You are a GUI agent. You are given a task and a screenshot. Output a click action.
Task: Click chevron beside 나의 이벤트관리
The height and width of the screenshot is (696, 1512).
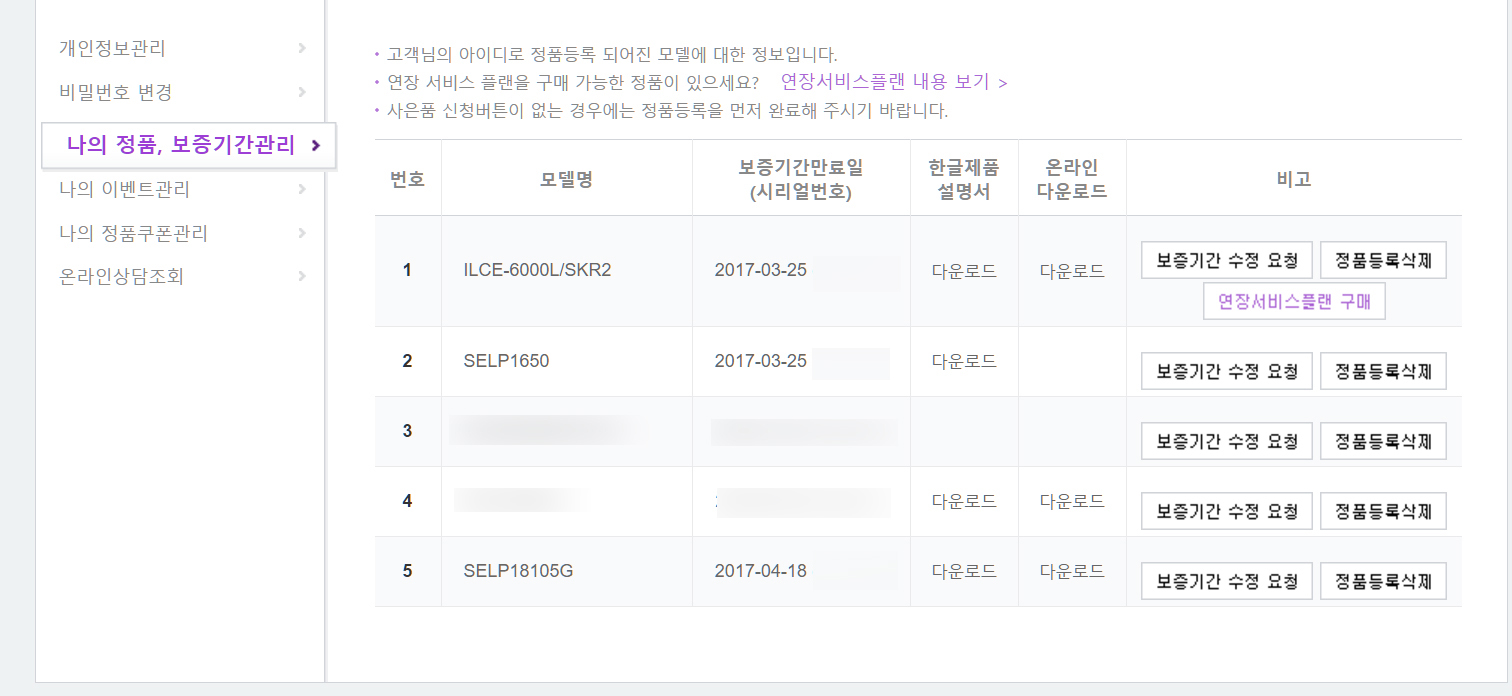(x=302, y=189)
